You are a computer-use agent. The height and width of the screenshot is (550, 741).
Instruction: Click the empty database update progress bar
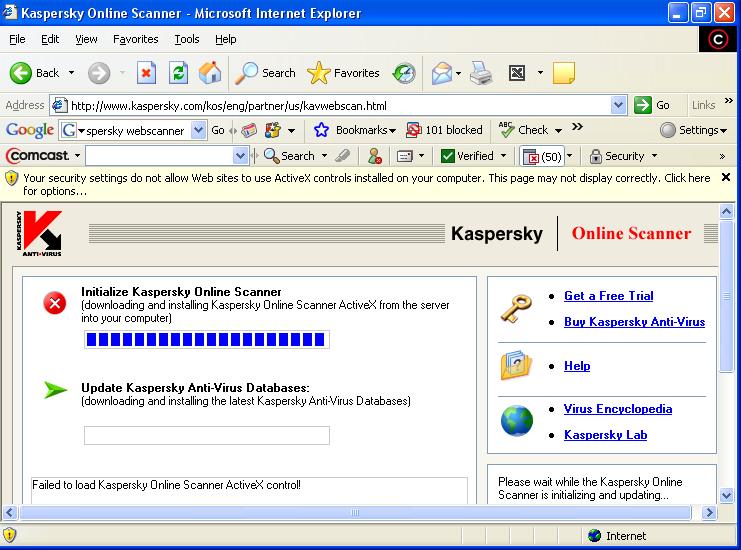(x=207, y=435)
